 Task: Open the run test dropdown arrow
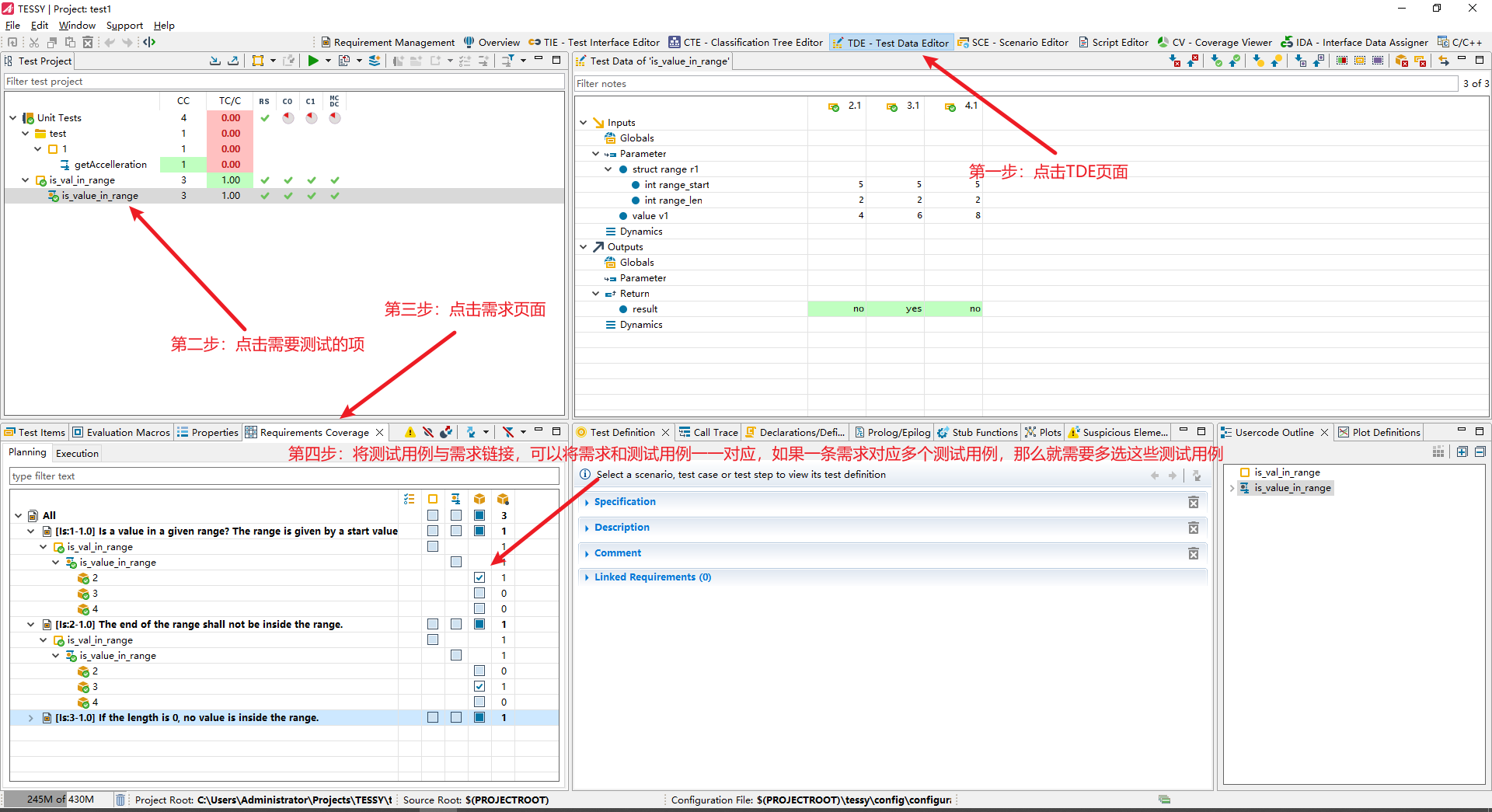coord(328,61)
